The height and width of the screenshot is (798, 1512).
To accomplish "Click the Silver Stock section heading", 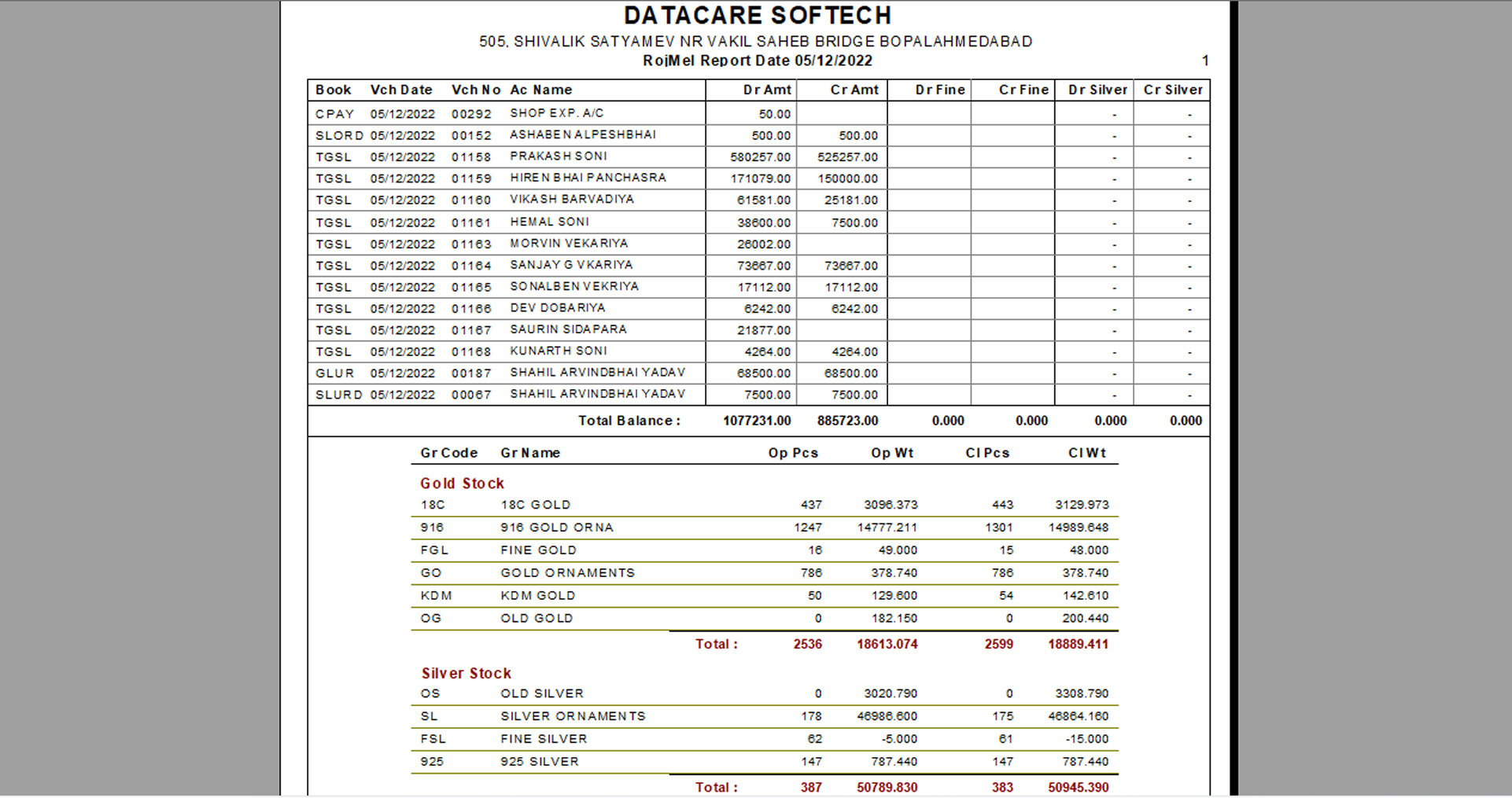I will tap(466, 674).
